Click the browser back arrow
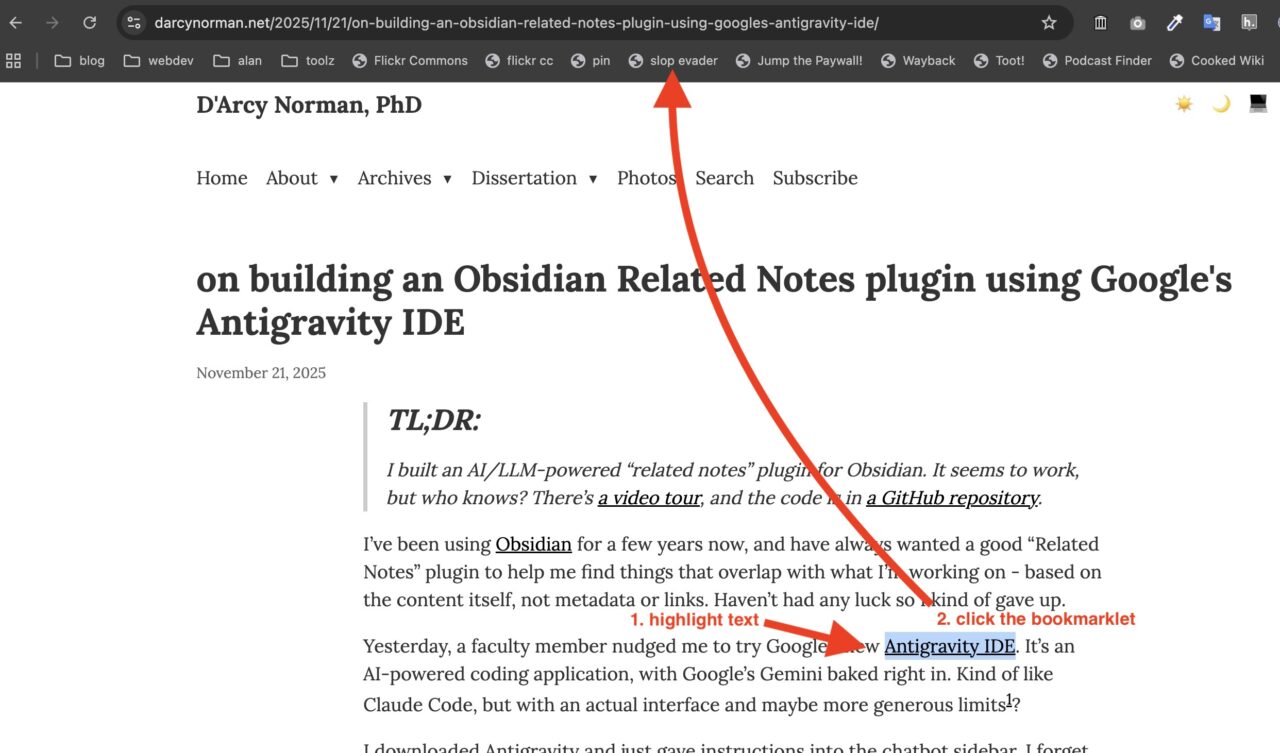 click(16, 22)
